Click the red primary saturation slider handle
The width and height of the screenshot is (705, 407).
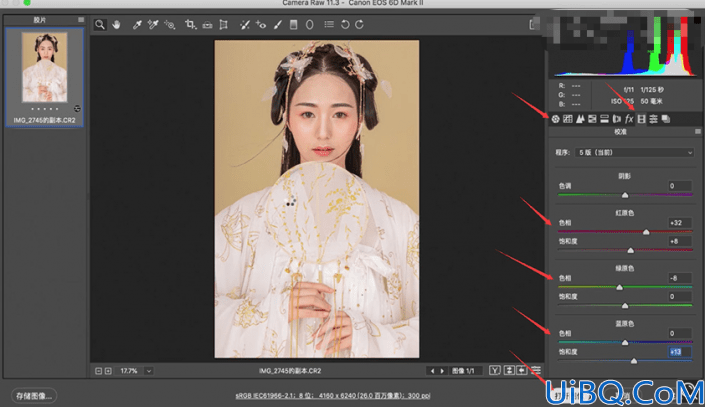[x=630, y=250]
